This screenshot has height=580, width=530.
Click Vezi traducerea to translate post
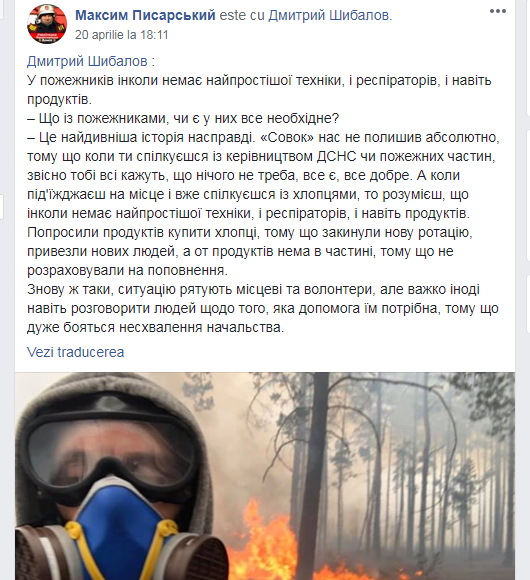pos(75,352)
